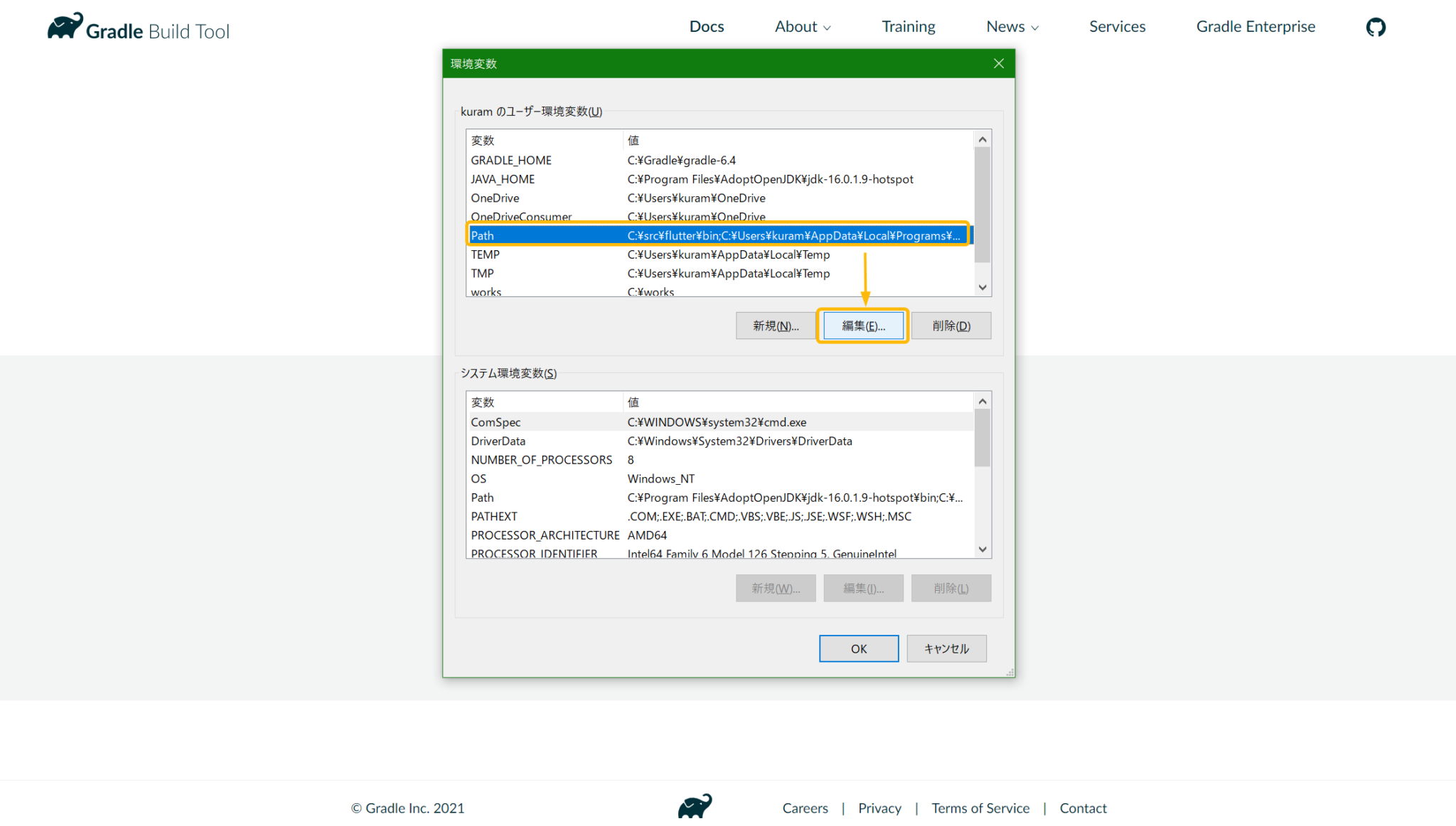Open the Terms of Service link
This screenshot has width=1456, height=826.
point(980,808)
